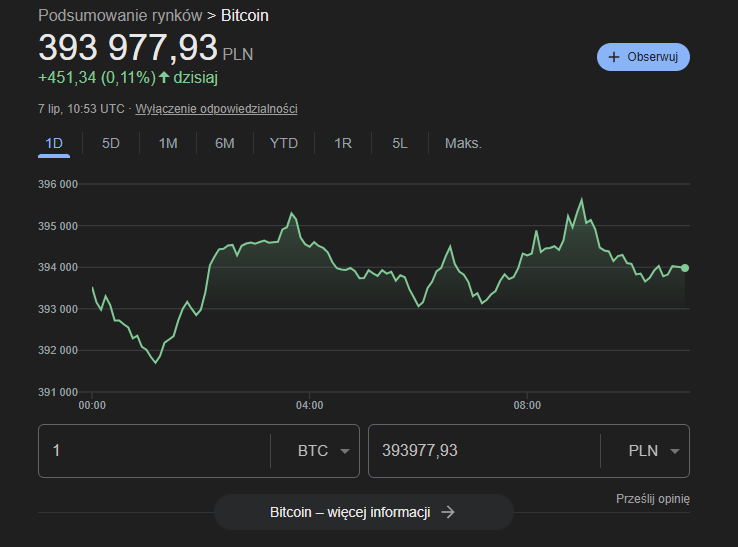Image resolution: width=738 pixels, height=547 pixels.
Task: Click the 391 000 price axis label
Action: coord(58,392)
